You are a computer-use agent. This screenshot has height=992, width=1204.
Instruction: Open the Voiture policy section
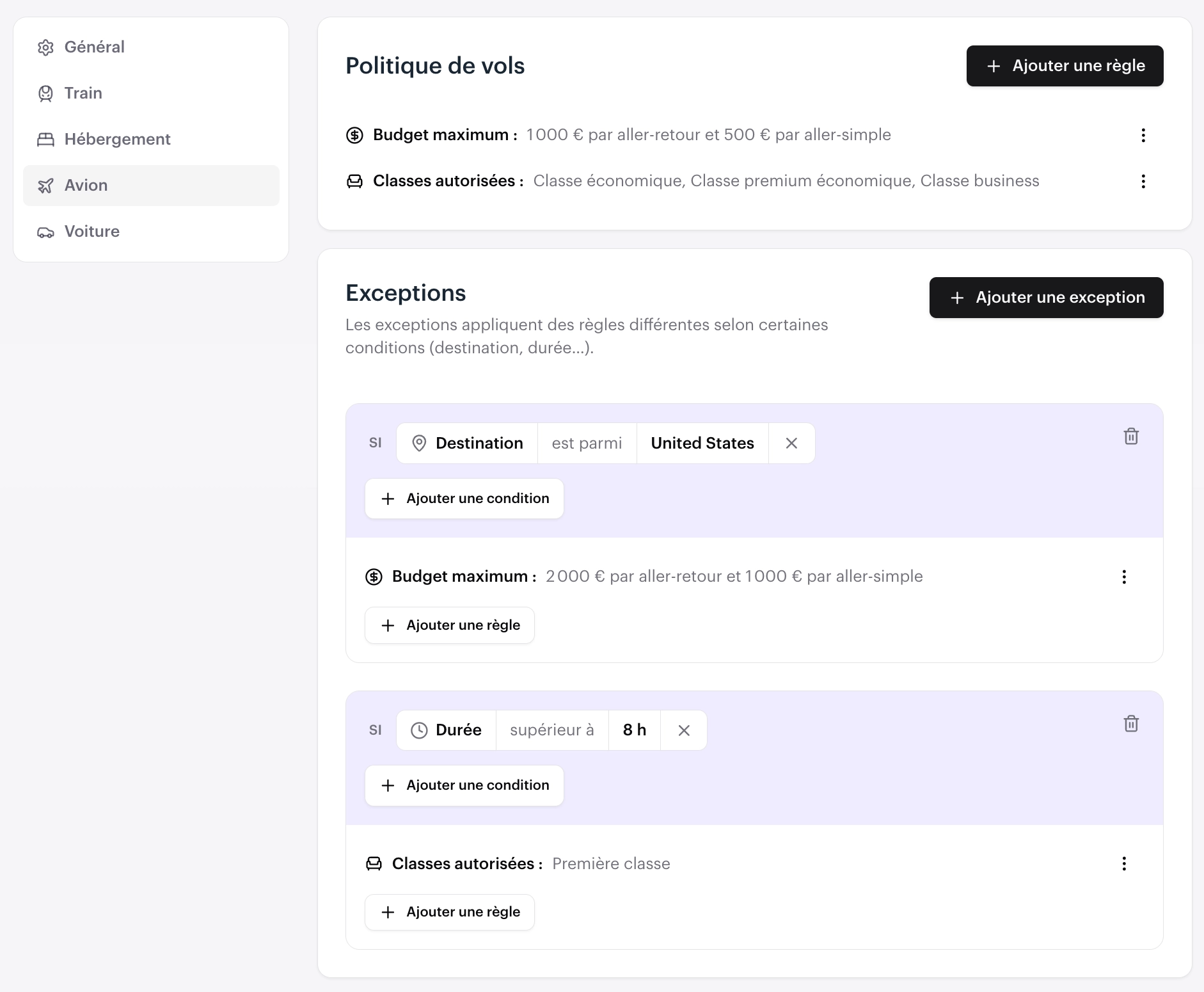[151, 232]
